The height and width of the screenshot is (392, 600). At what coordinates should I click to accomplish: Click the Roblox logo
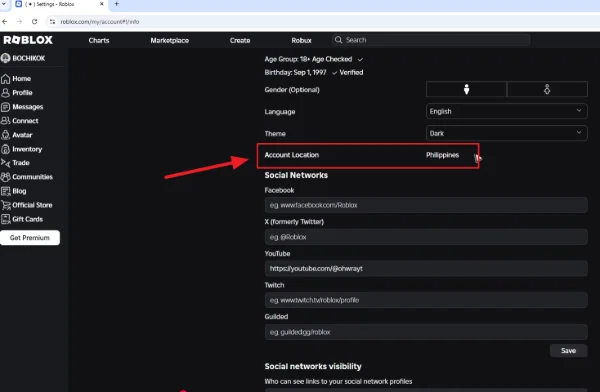(28, 40)
